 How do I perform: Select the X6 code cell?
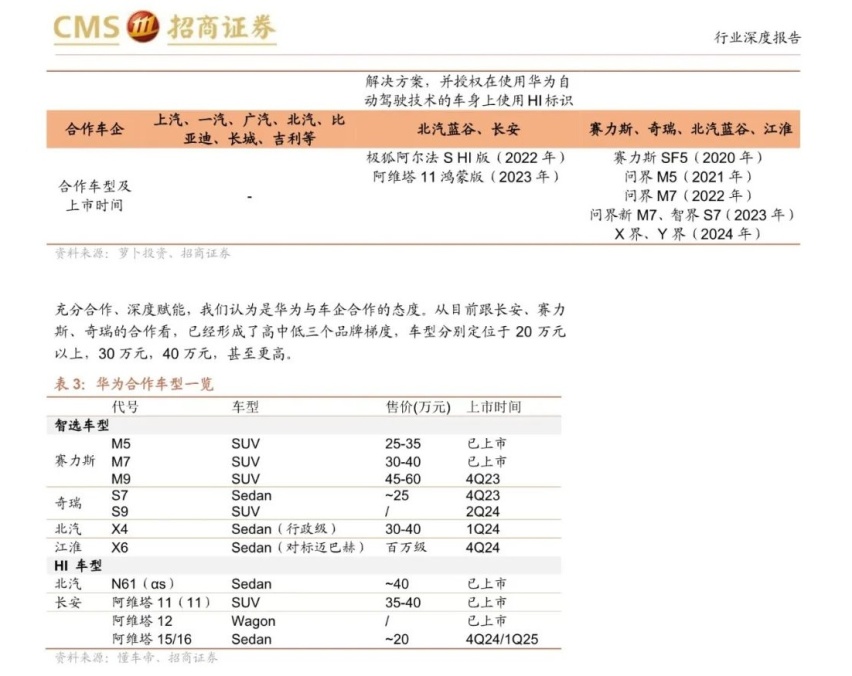click(x=120, y=548)
